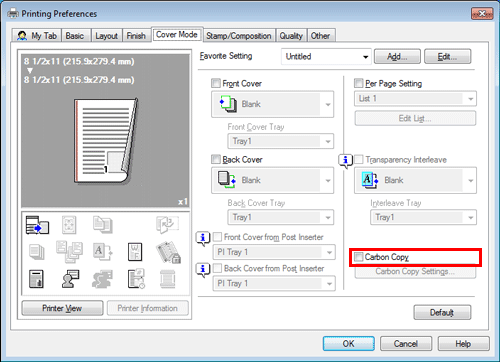Open the Favorite Setting Untitled dropdown
The image size is (500, 362).
[326, 57]
